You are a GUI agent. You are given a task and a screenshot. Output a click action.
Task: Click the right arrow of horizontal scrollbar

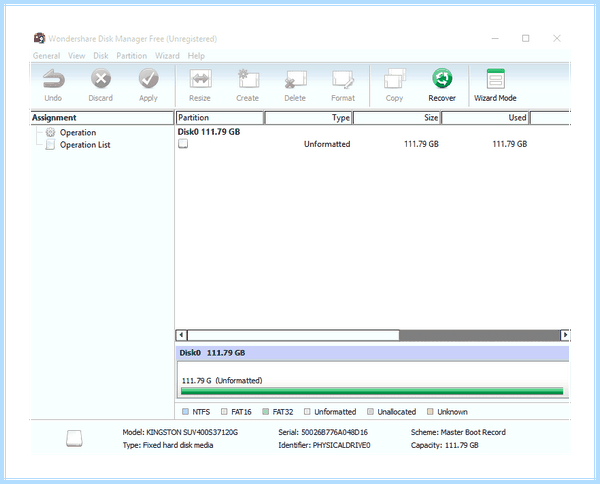[565, 335]
